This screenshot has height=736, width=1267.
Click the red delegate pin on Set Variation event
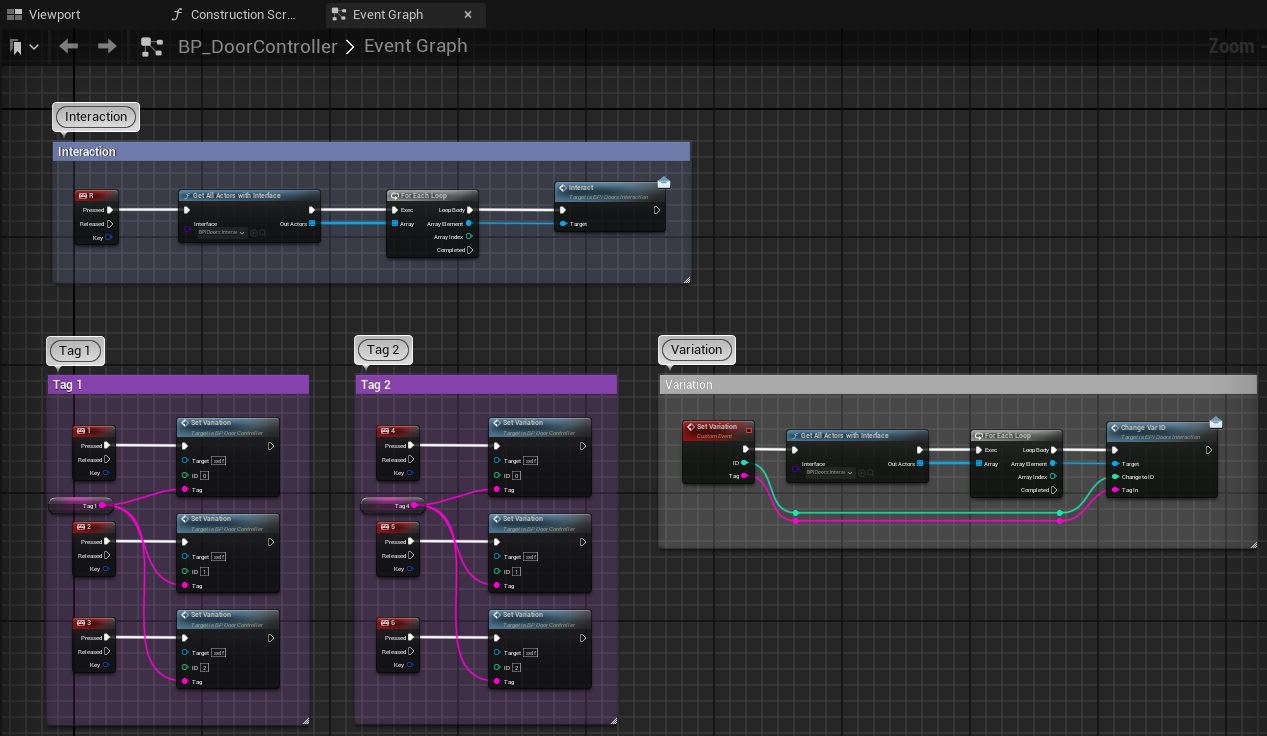coord(749,430)
